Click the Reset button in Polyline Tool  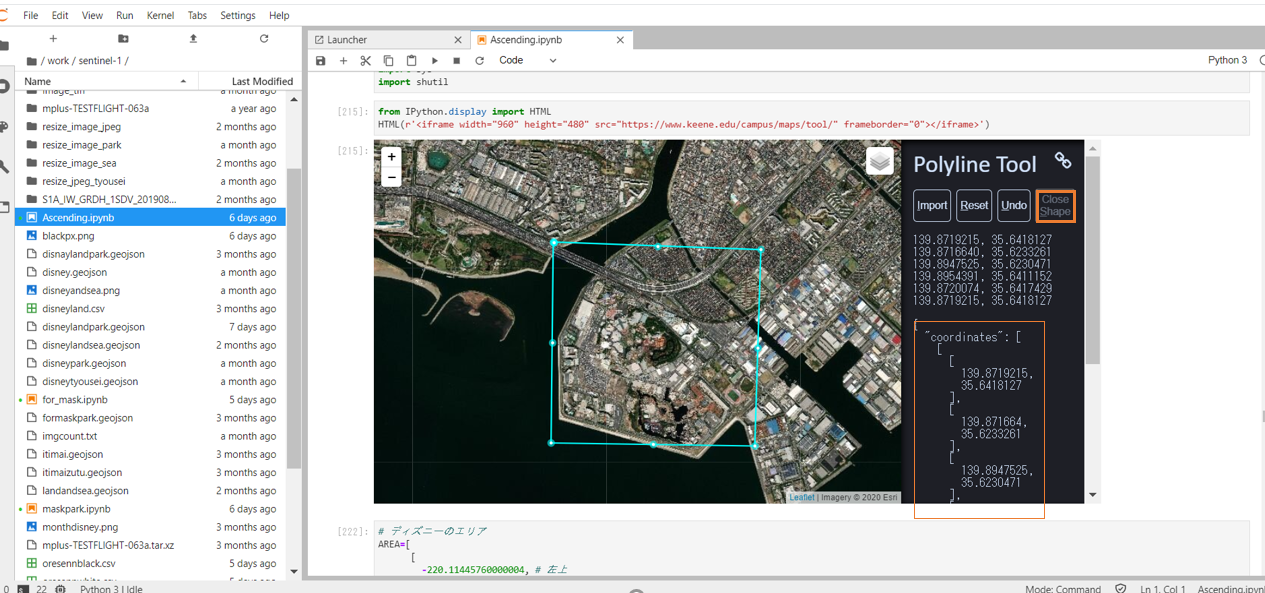pos(974,205)
